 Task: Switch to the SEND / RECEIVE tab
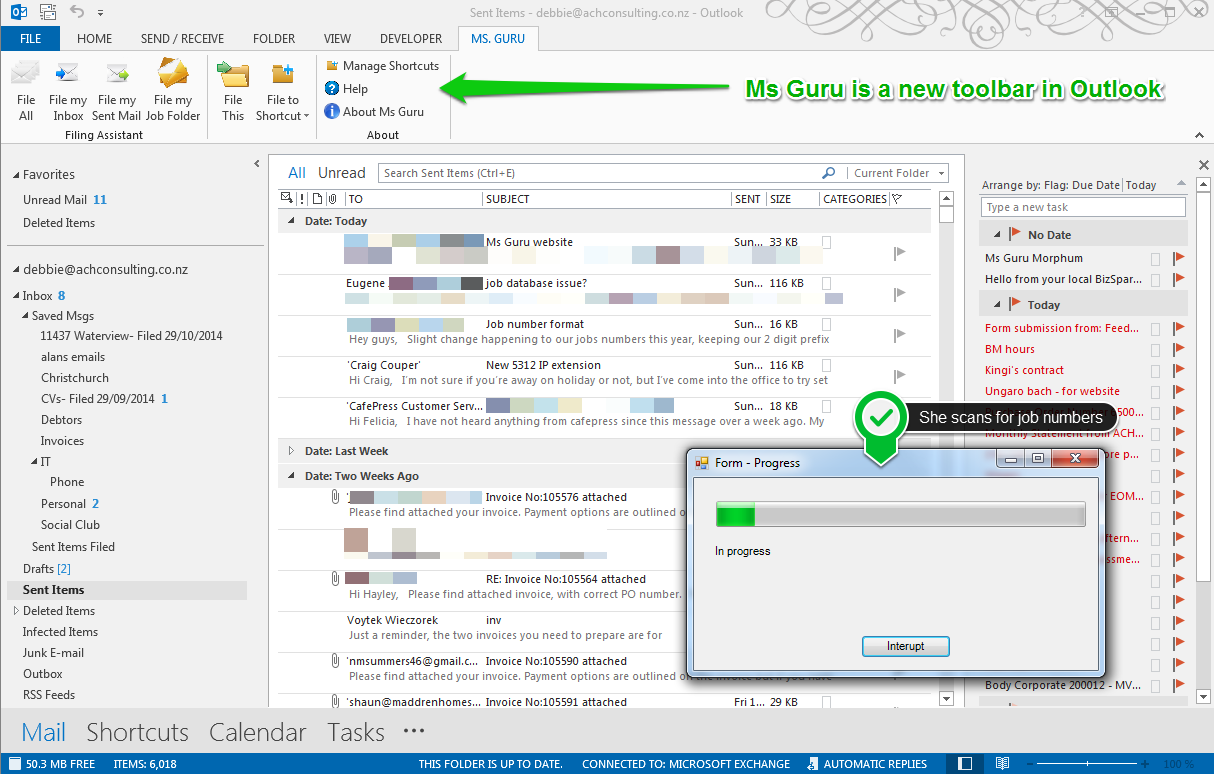point(182,39)
